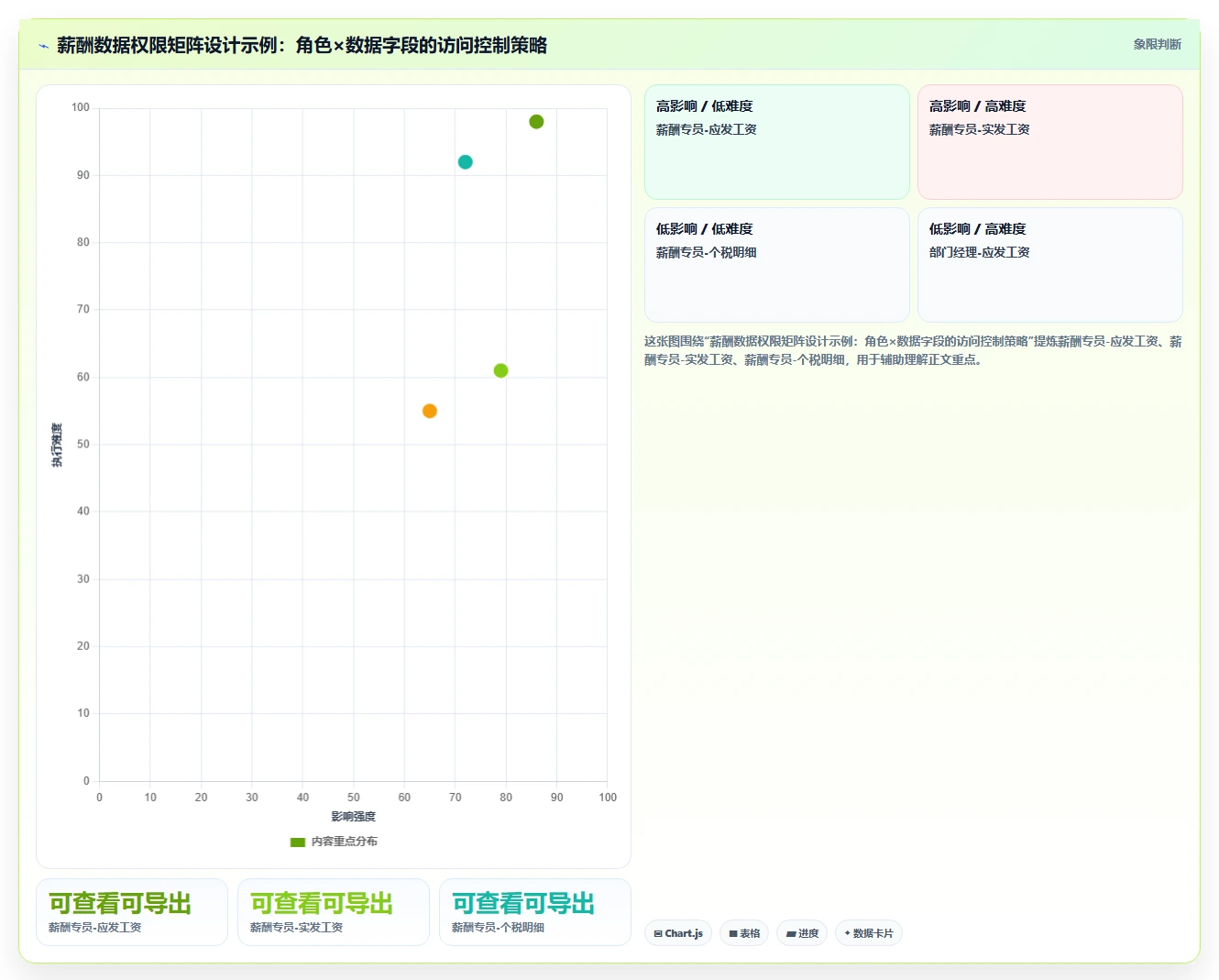This screenshot has height=980, width=1219.
Task: Click the 数据卡片 sparkle icon
Action: point(847,933)
